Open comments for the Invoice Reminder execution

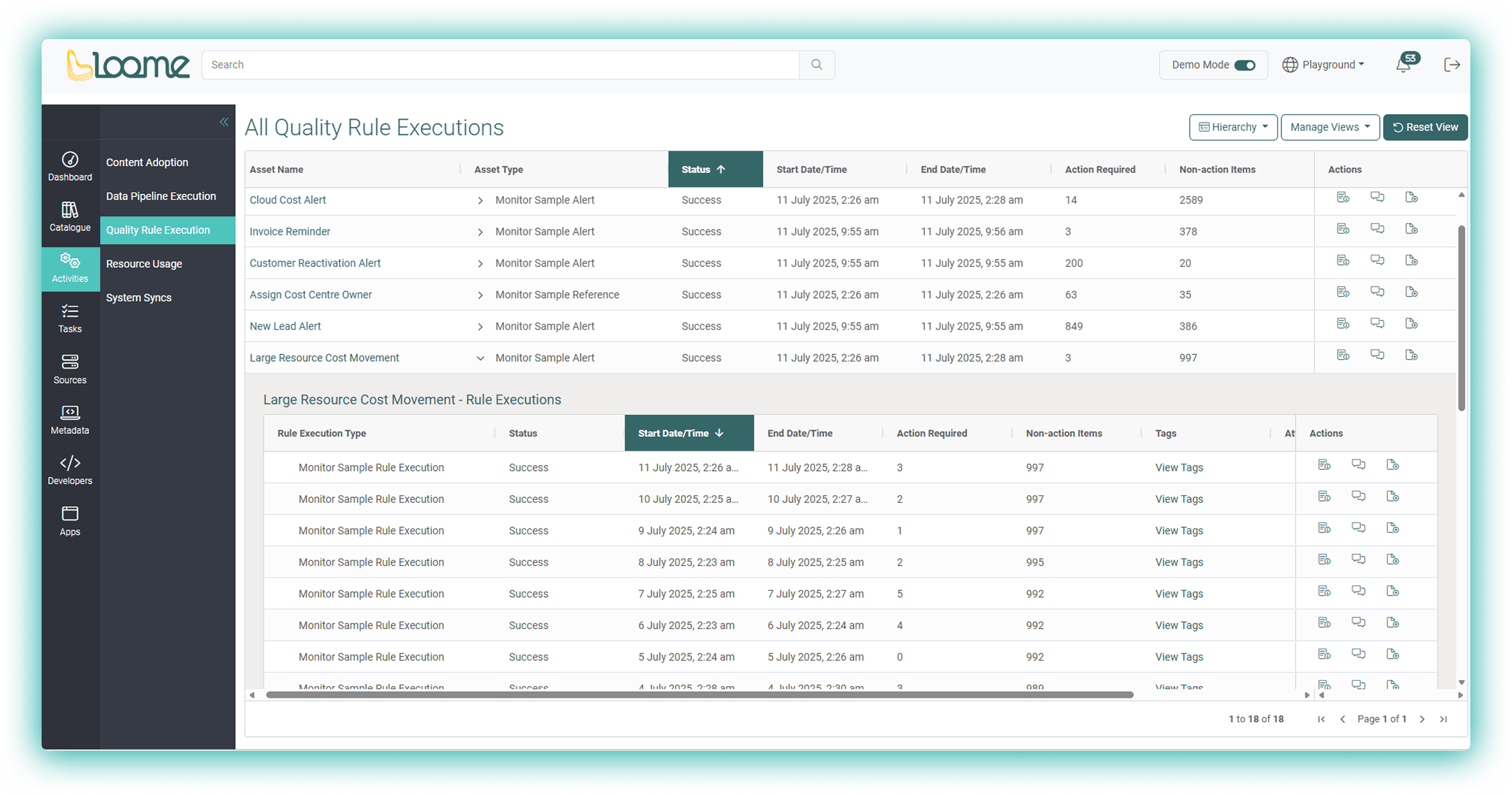click(x=1377, y=228)
